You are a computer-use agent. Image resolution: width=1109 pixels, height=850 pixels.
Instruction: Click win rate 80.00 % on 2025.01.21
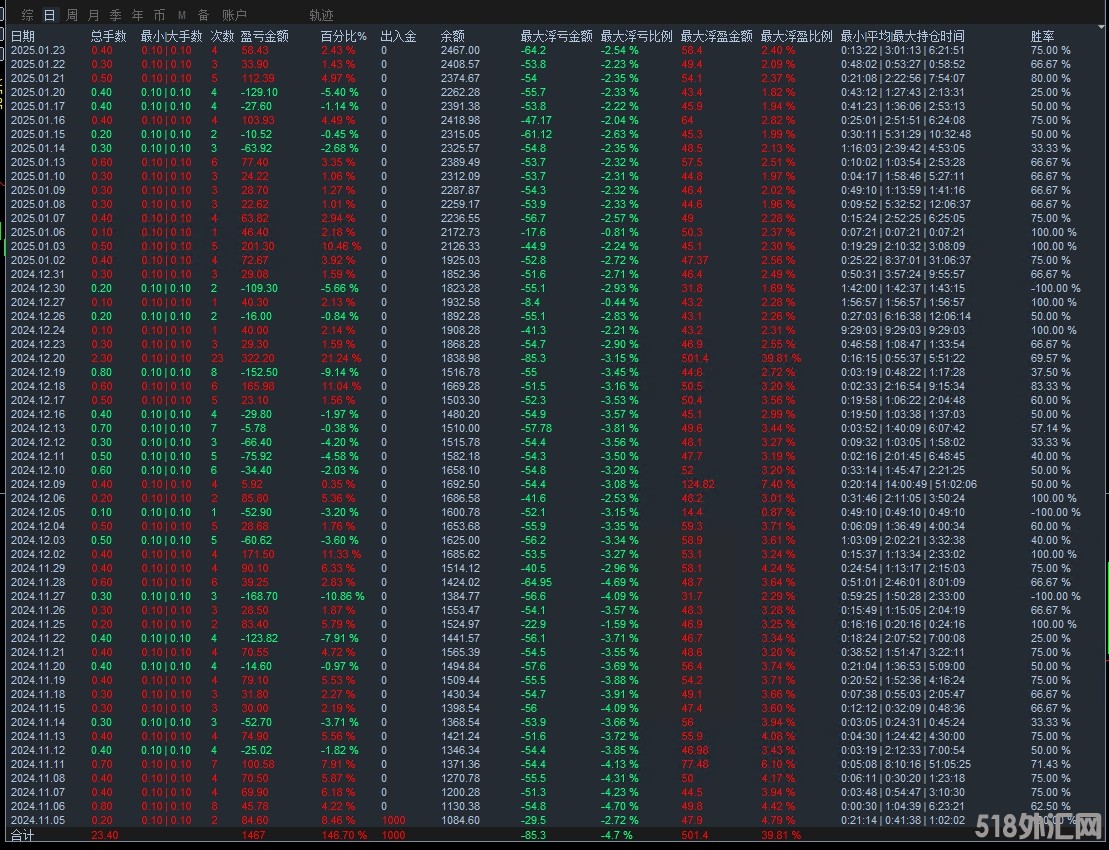1050,78
